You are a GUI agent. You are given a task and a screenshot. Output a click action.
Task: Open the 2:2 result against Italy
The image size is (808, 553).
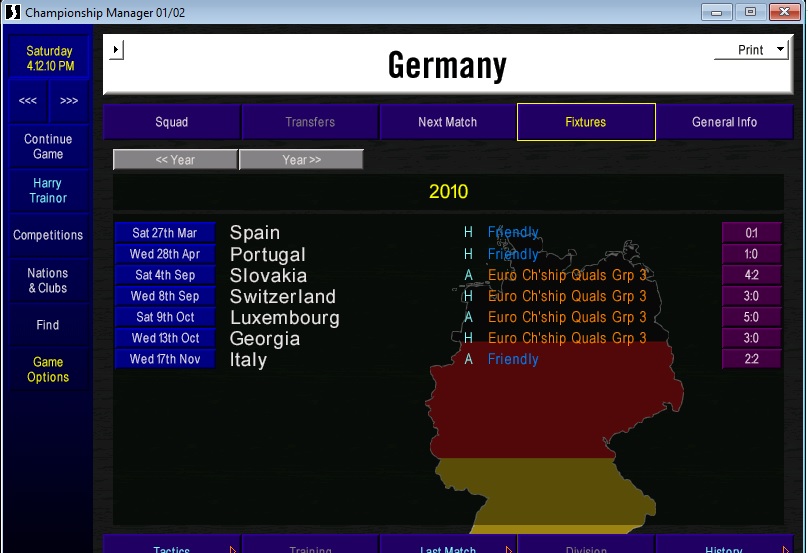point(751,359)
